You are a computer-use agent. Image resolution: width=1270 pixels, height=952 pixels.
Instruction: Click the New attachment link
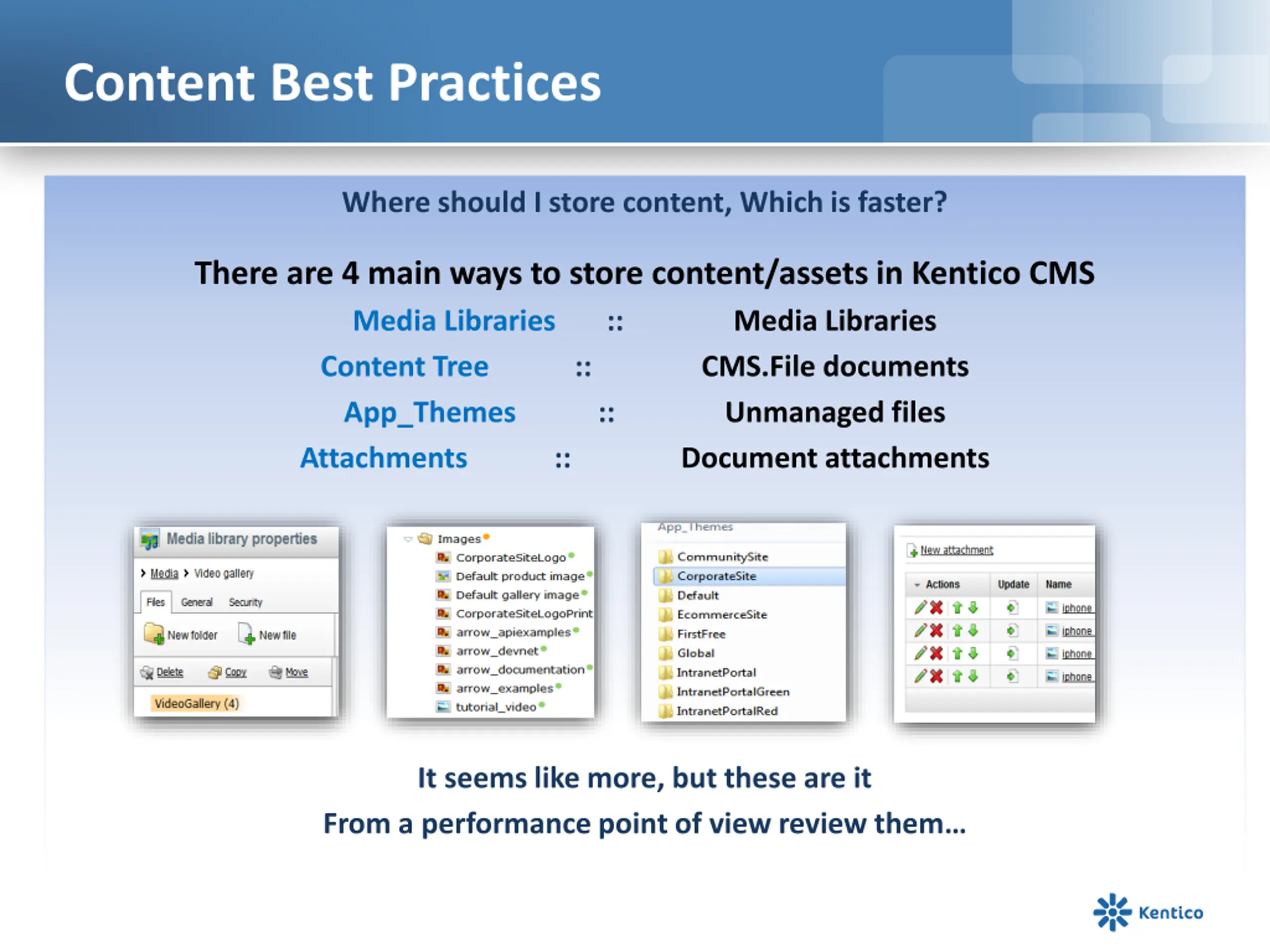pyautogui.click(x=956, y=550)
